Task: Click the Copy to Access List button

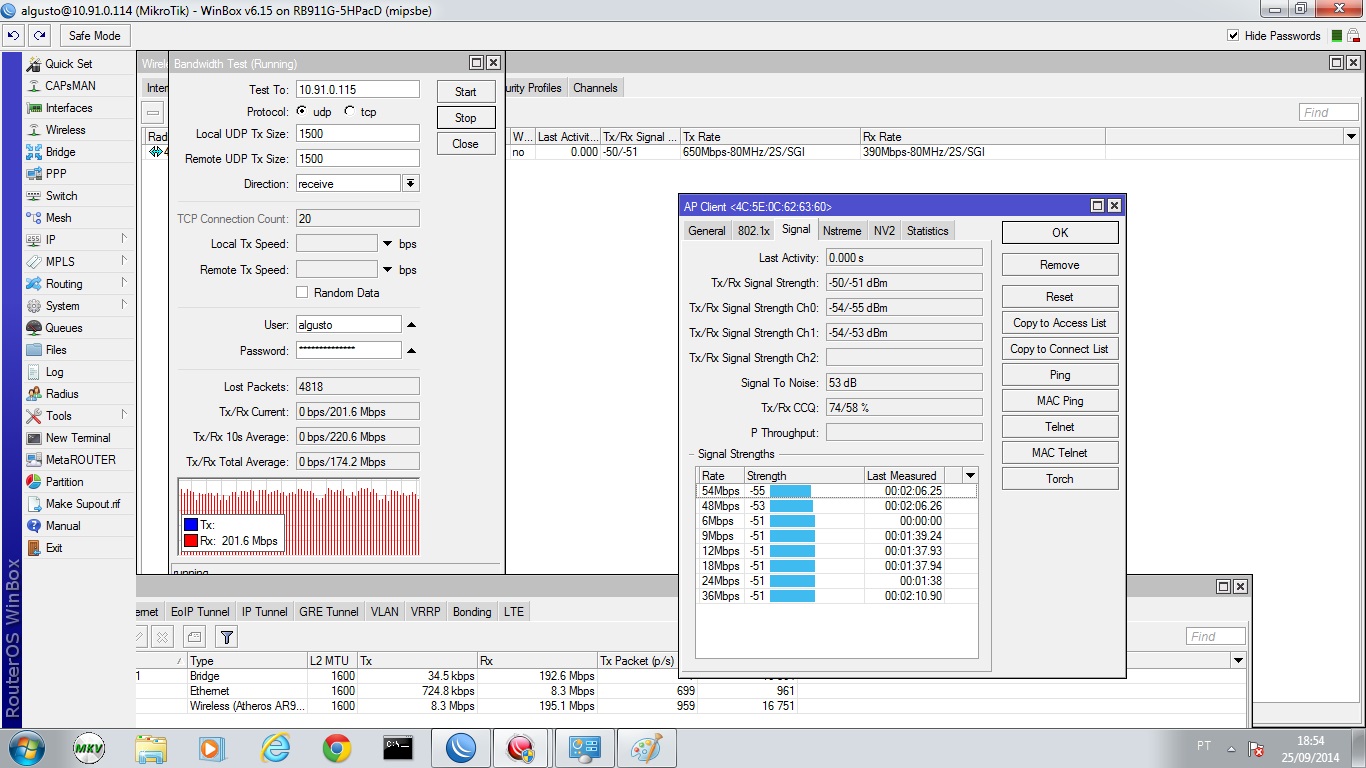Action: click(x=1059, y=323)
